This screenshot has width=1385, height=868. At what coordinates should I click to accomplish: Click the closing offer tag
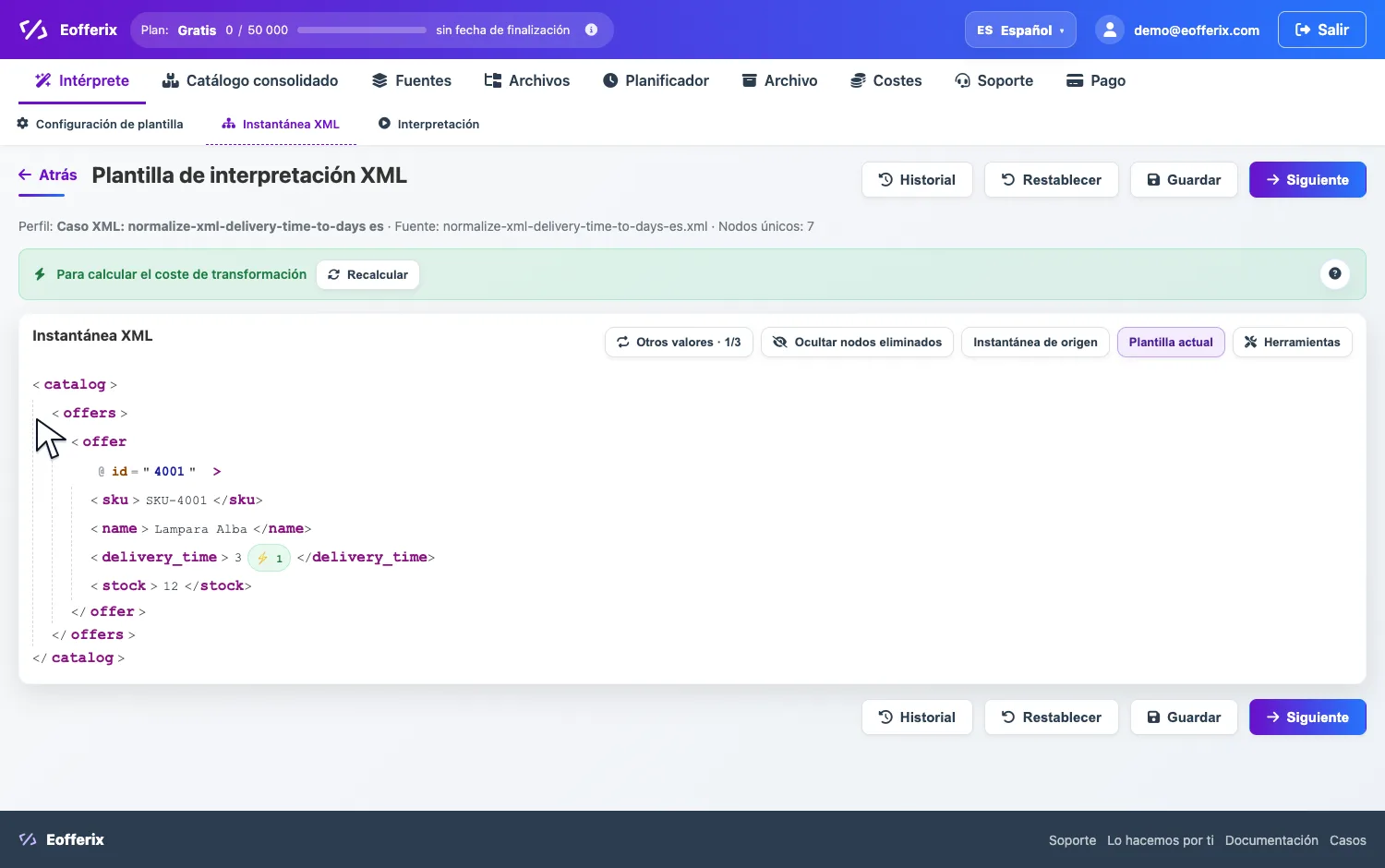tap(109, 611)
